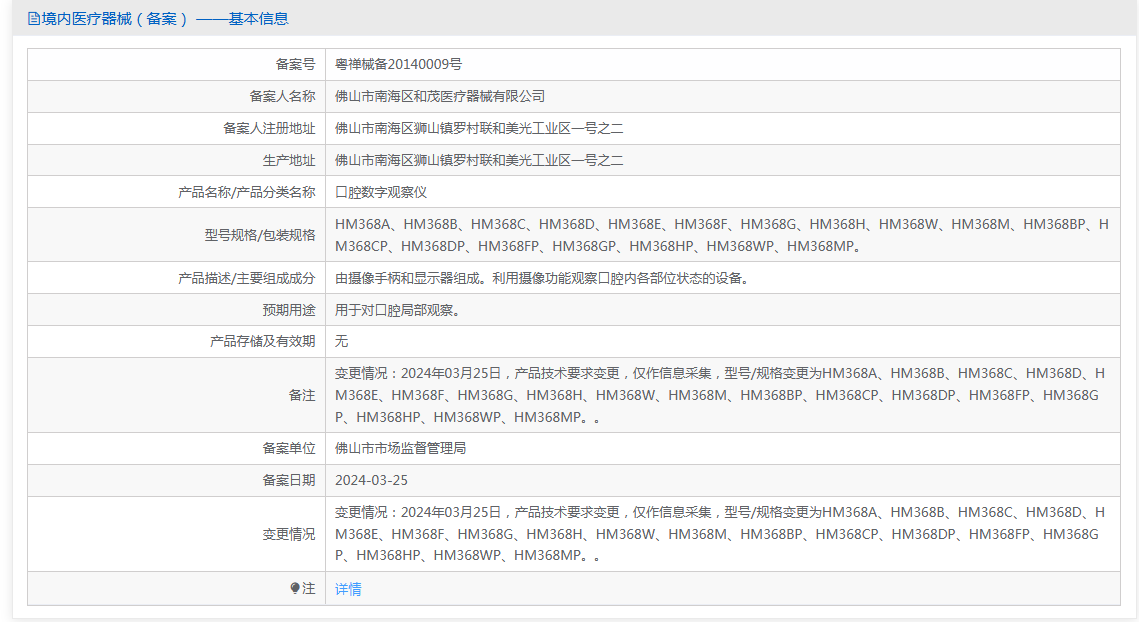This screenshot has width=1139, height=622.
Task: Select authority 佛山市市场监督管理局
Action: point(400,448)
